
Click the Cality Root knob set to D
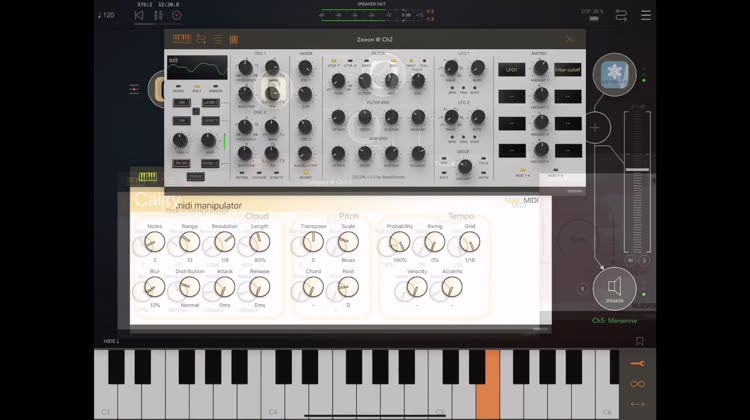[348, 287]
